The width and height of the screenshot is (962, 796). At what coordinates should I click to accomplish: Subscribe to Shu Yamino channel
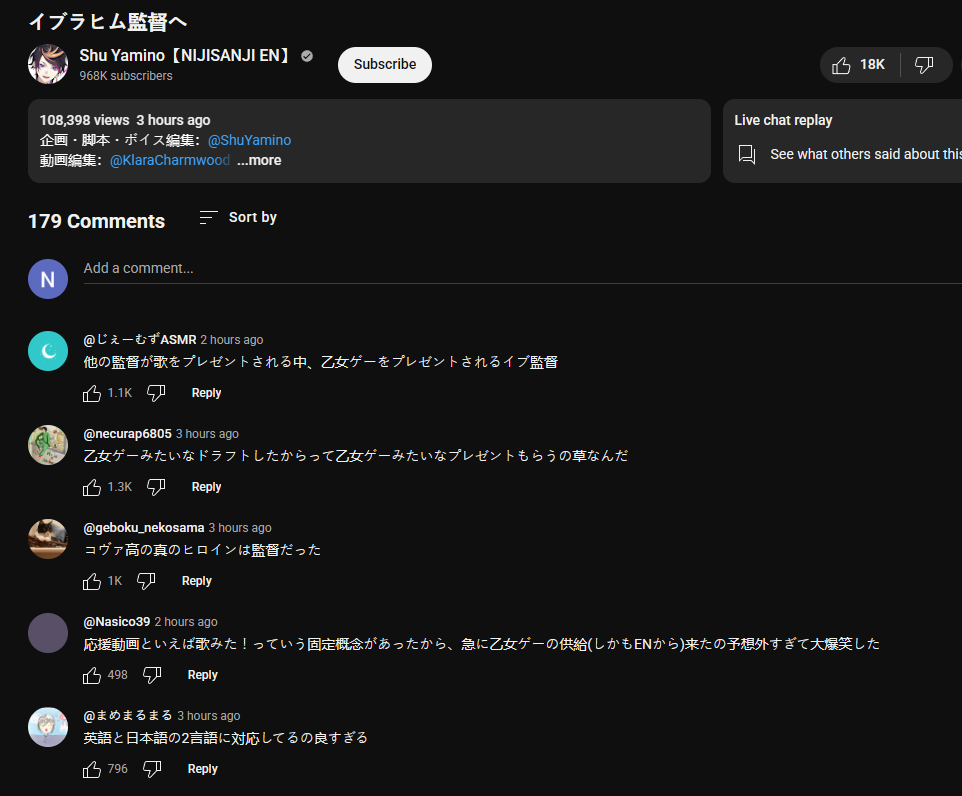pos(385,64)
